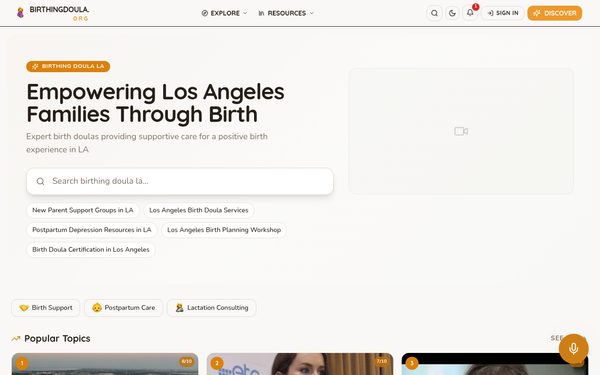This screenshot has height=375, width=600.
Task: Click the header search icon
Action: [434, 13]
